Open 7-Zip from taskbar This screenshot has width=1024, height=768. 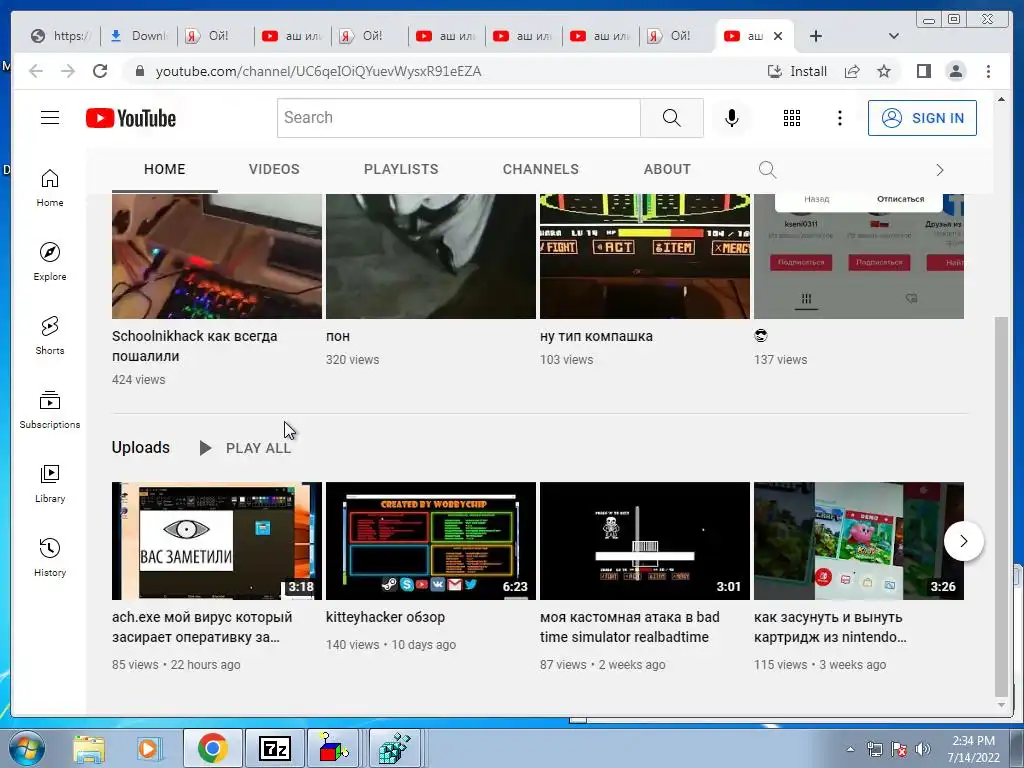[x=274, y=748]
